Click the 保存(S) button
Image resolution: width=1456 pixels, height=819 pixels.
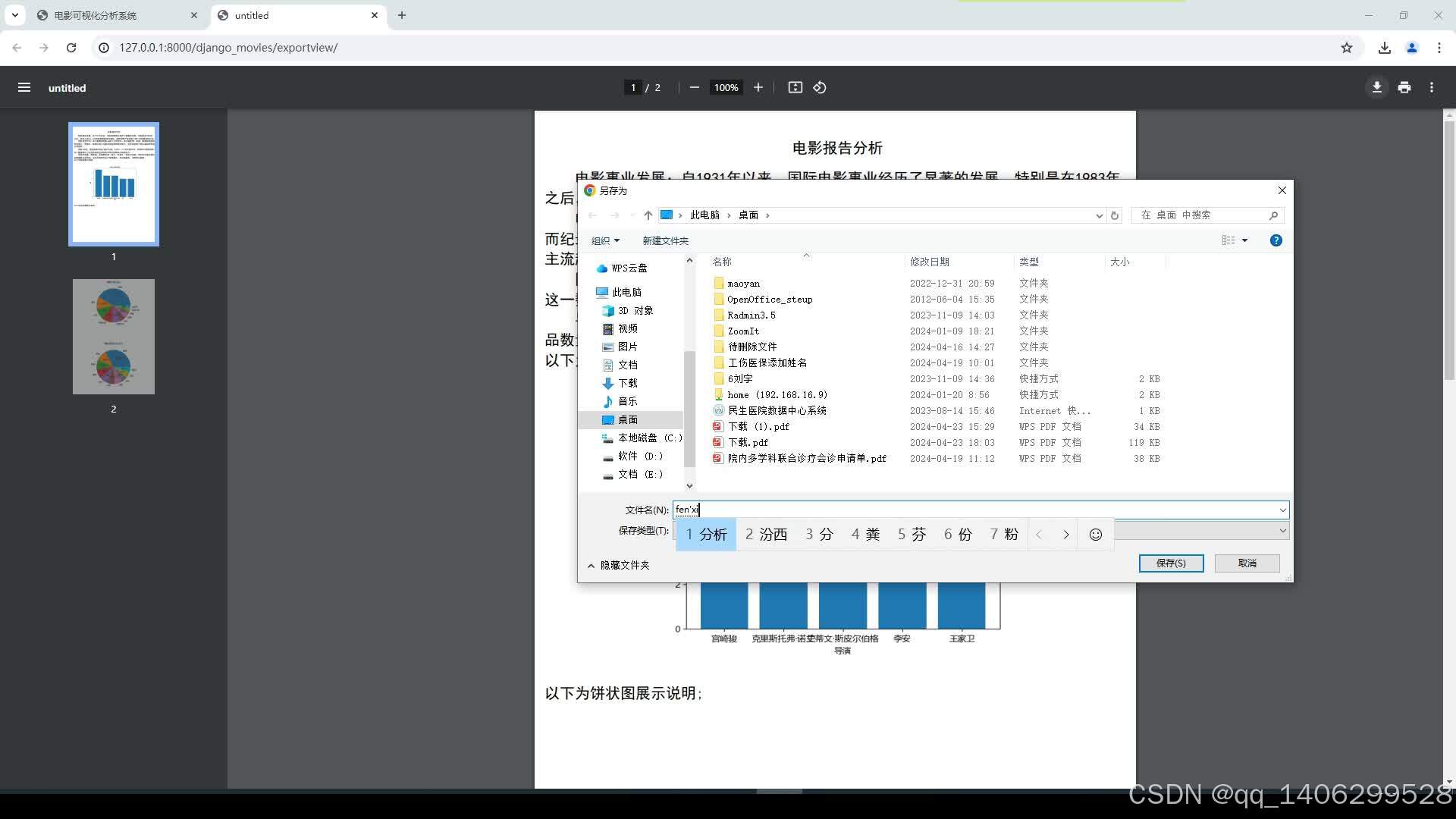click(x=1170, y=563)
